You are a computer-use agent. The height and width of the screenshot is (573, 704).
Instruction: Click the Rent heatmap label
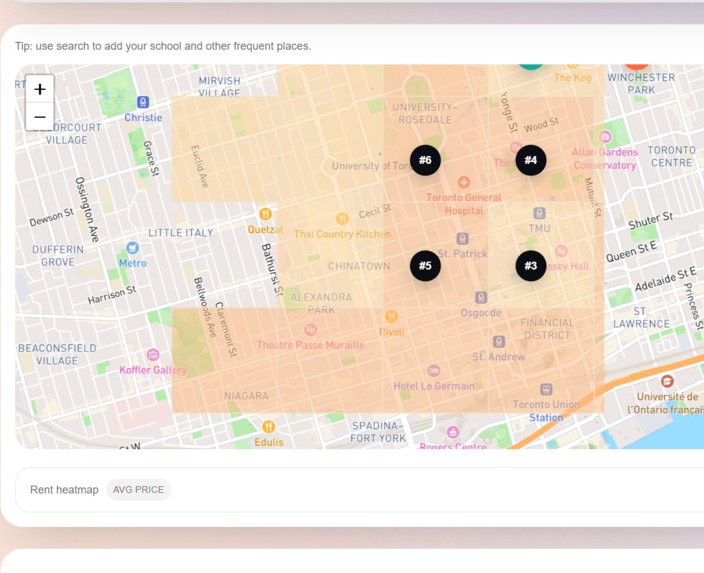point(64,490)
